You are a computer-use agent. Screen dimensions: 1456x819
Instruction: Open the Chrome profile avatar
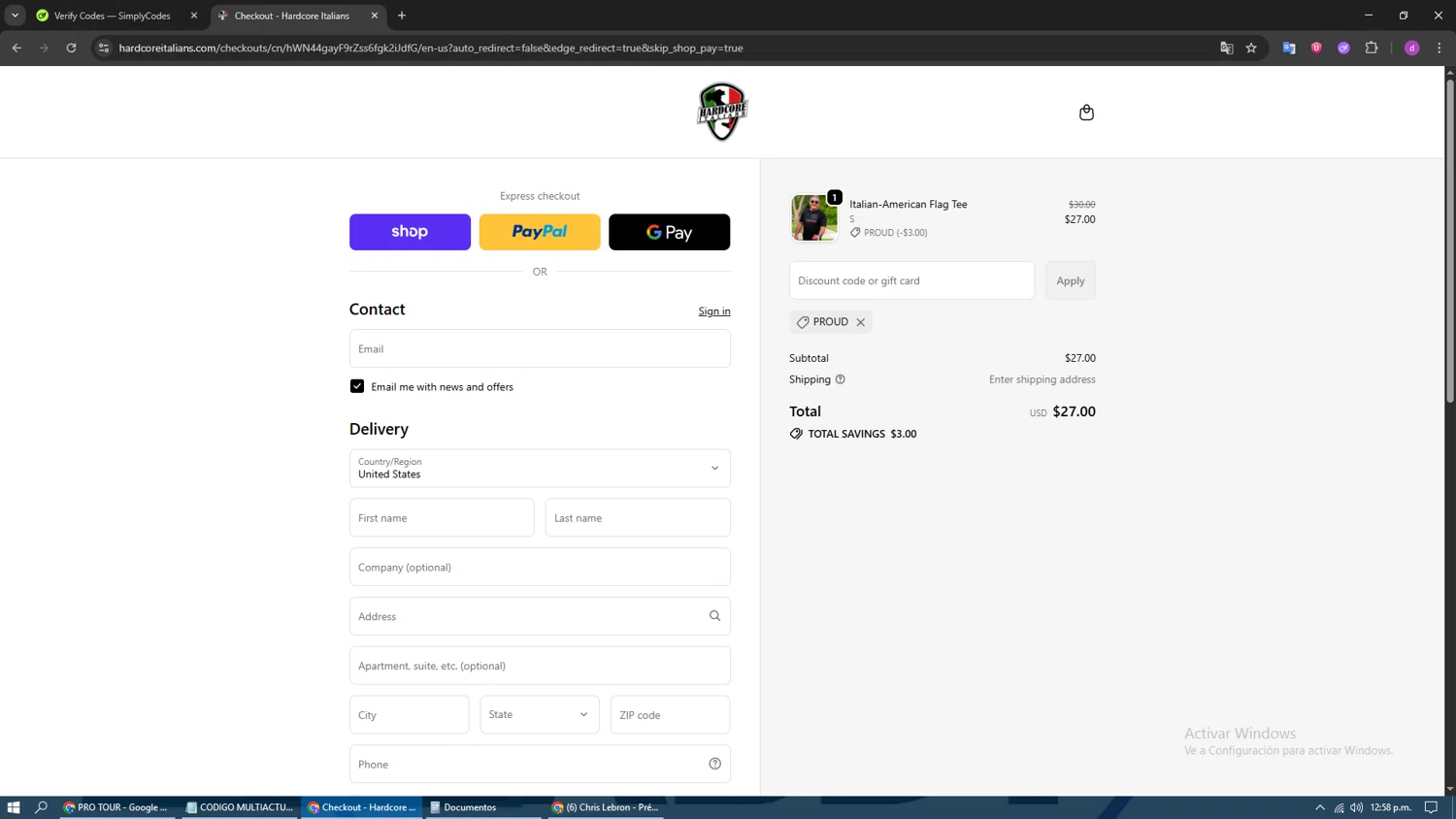click(x=1411, y=48)
